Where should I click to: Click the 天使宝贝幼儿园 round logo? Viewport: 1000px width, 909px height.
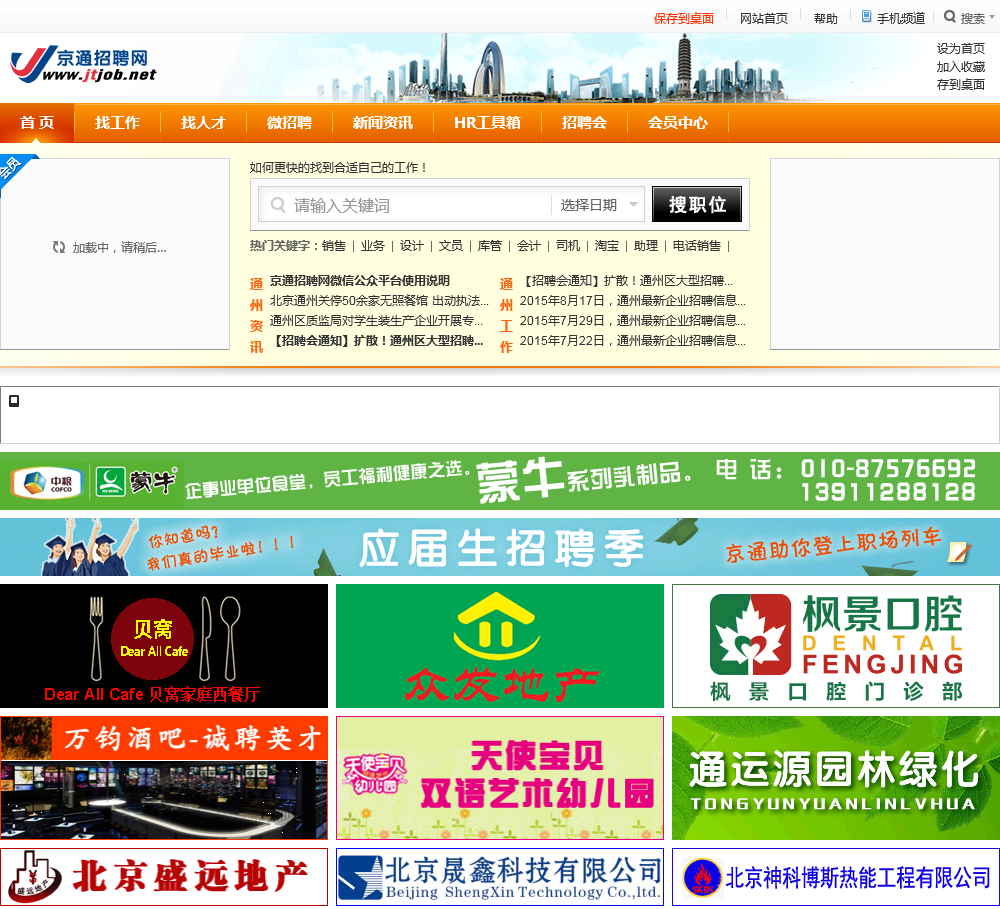tap(374, 774)
